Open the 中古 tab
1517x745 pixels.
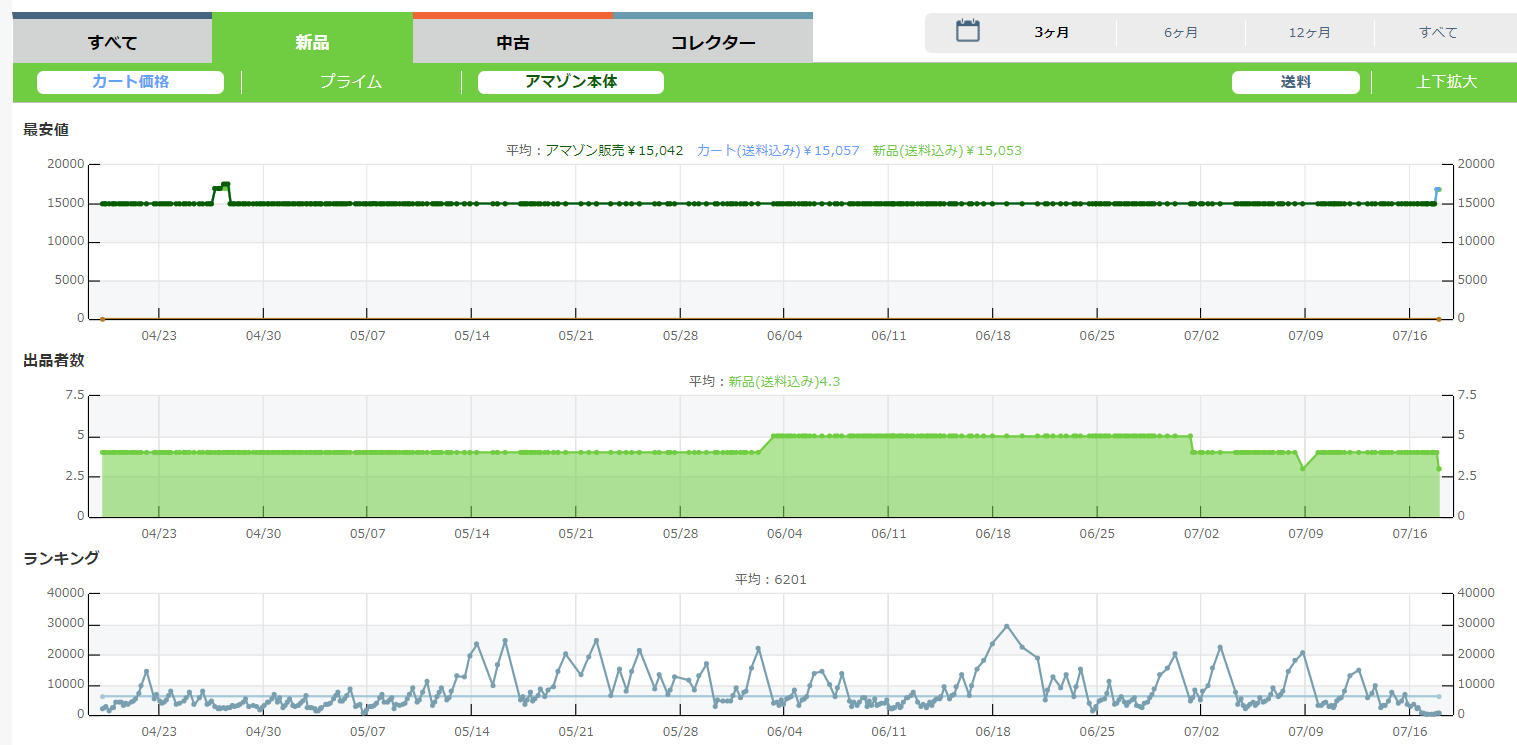coord(512,42)
